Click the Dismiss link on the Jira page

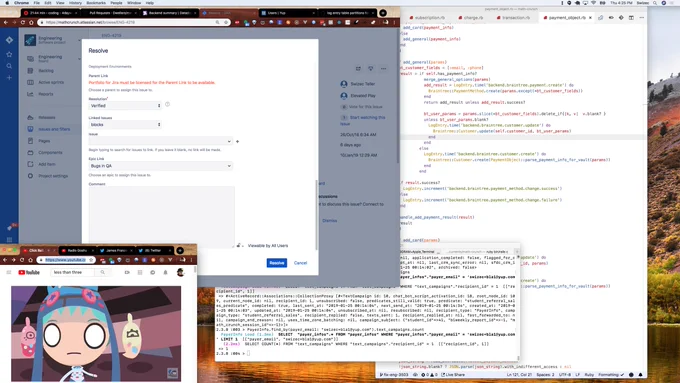point(330,221)
